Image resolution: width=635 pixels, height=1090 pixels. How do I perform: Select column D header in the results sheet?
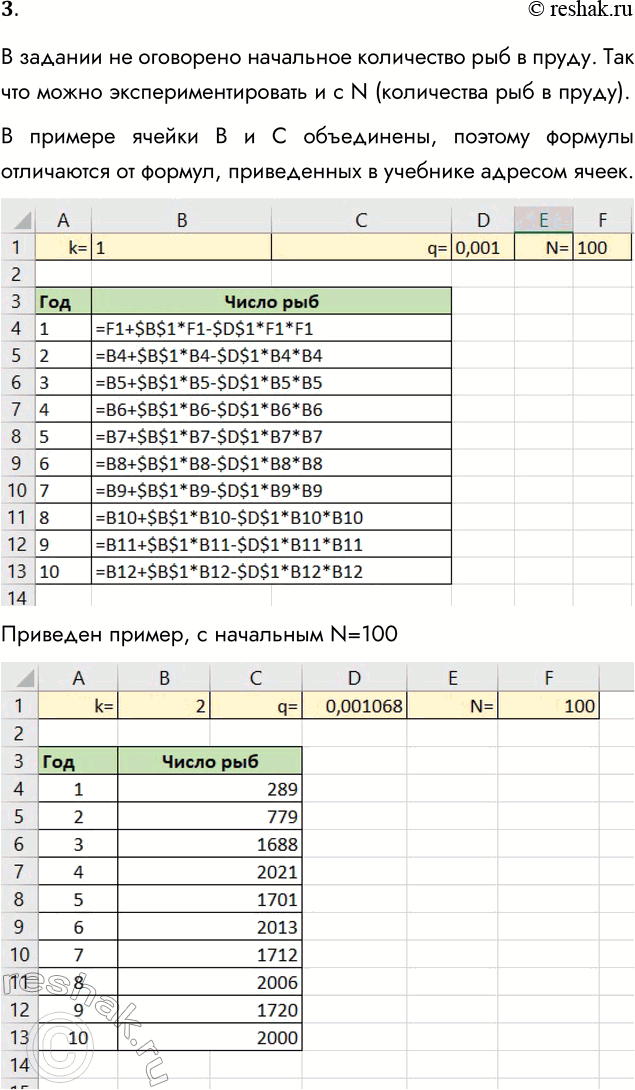(356, 679)
